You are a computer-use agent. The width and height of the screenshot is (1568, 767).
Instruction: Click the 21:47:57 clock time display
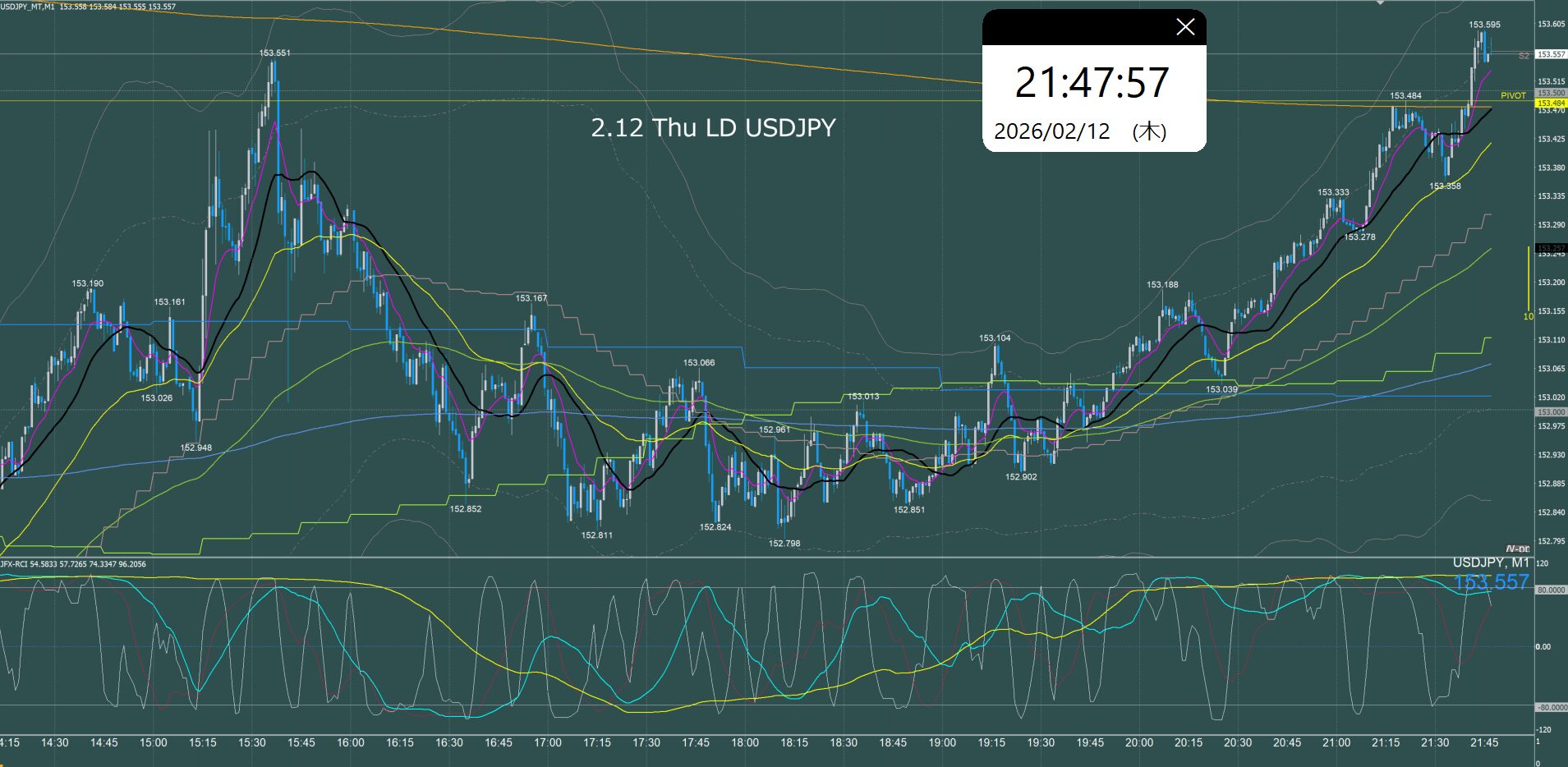(1092, 83)
